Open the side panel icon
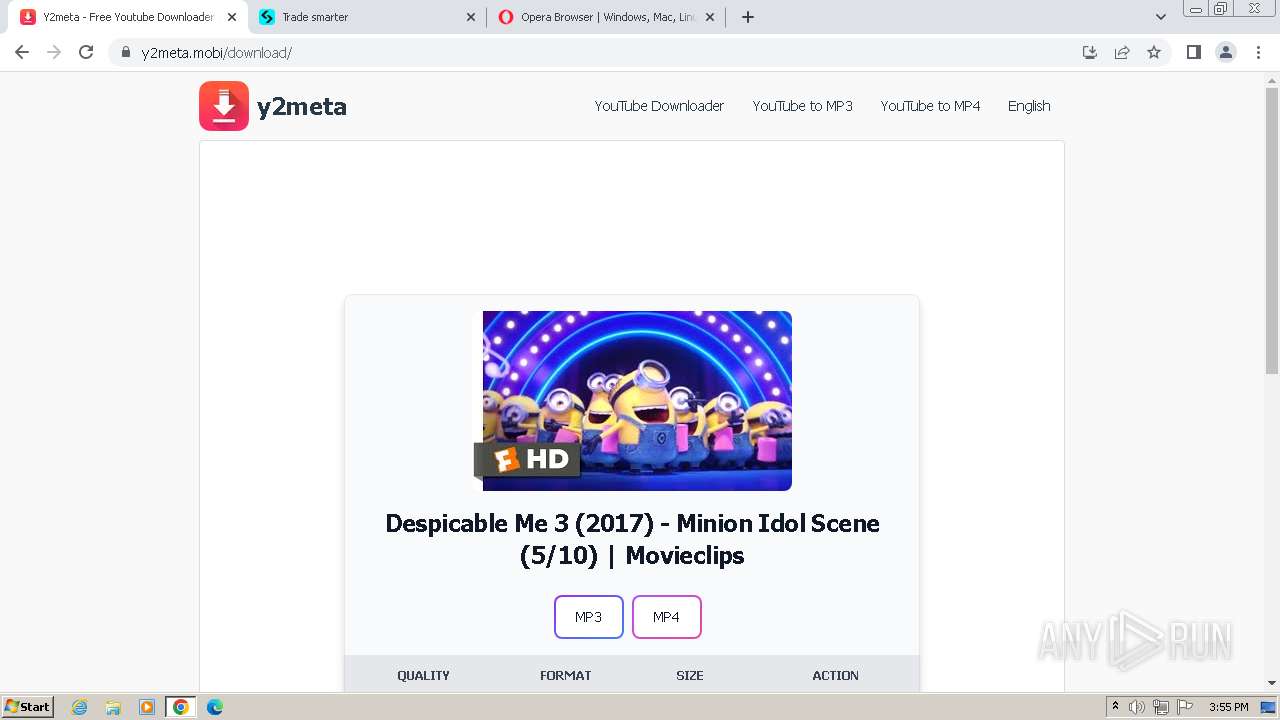Viewport: 1280px width, 720px height. 1194,52
